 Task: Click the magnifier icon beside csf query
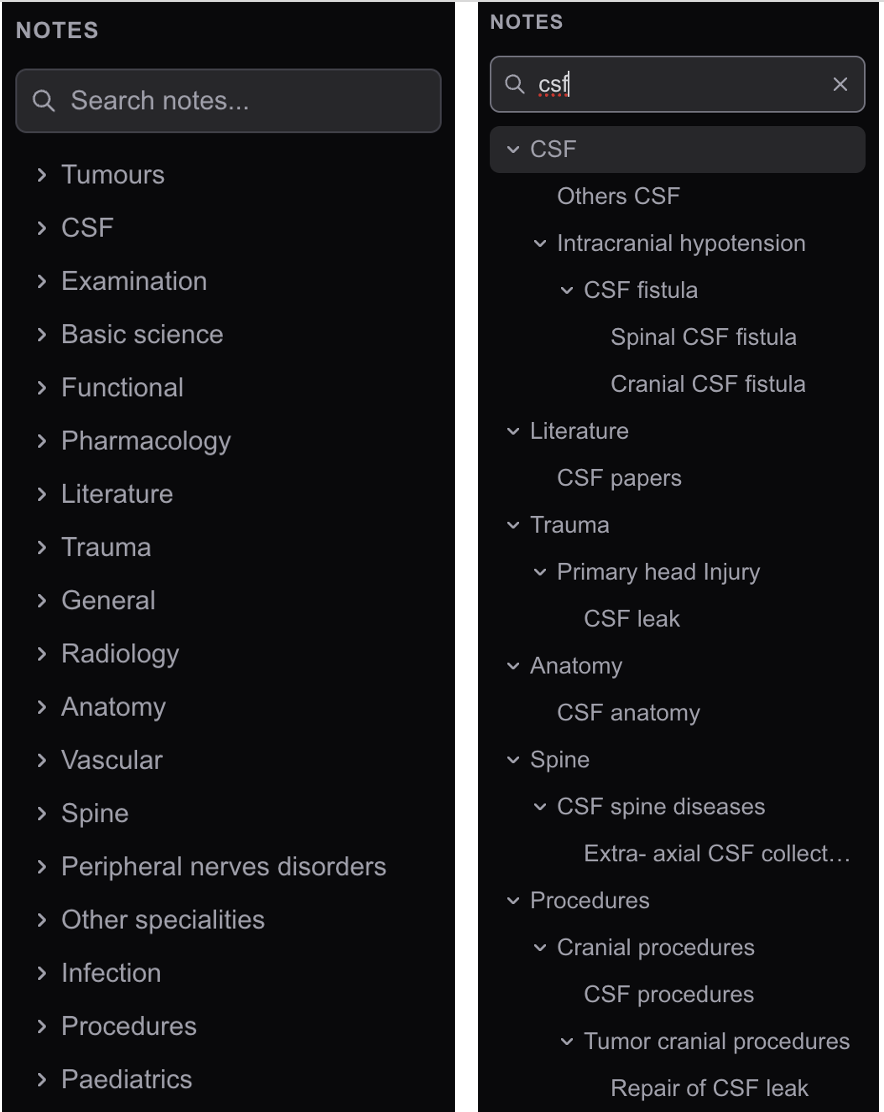click(x=515, y=84)
